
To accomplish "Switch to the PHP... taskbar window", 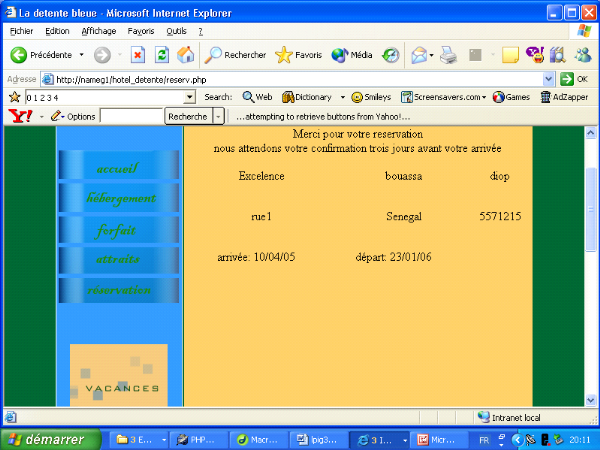I will [199, 440].
